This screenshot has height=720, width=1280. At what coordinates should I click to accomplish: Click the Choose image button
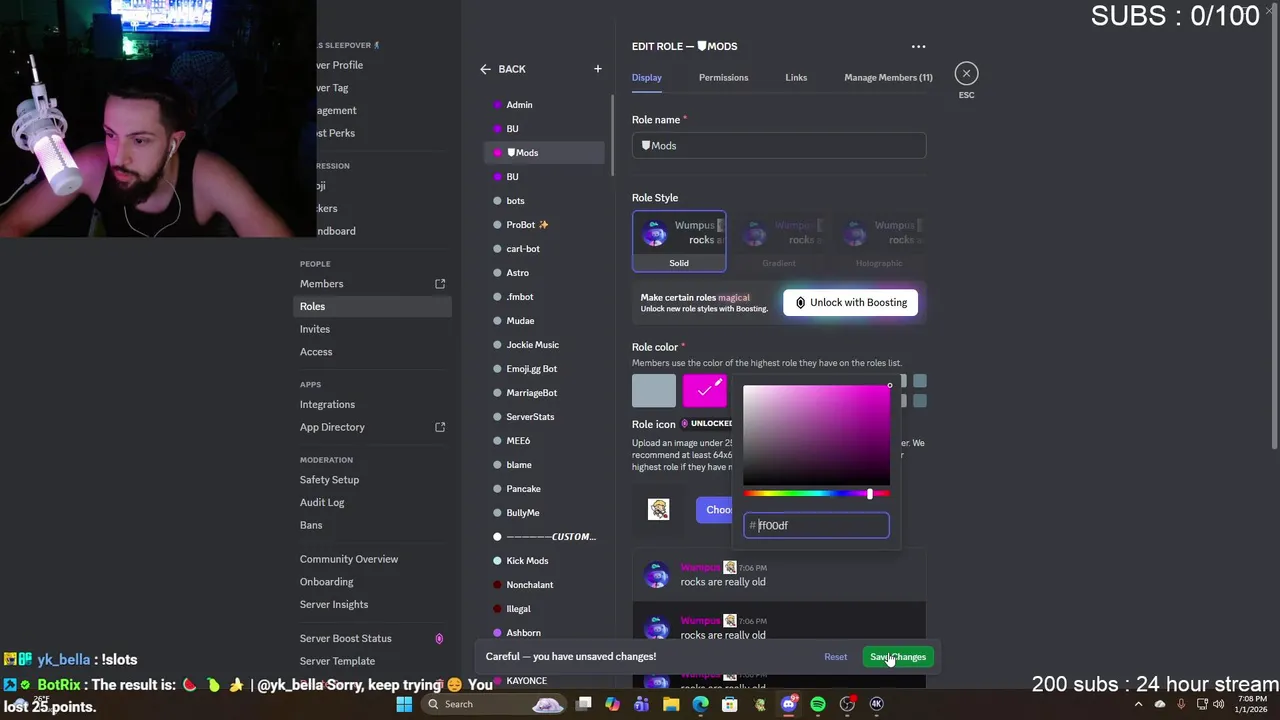click(x=716, y=510)
